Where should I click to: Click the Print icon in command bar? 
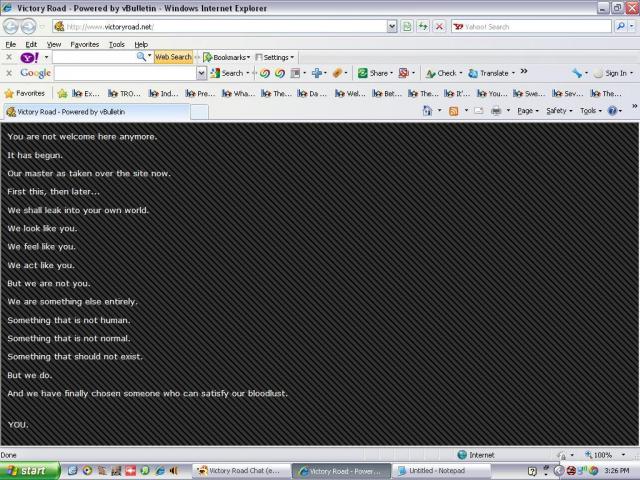pos(496,111)
